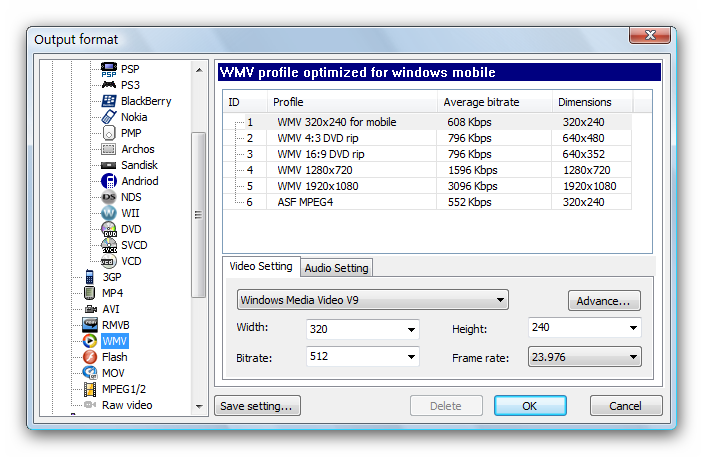Screen dimensions: 704x457
Task: Choose the BlackBerry logo icon
Action: click(x=109, y=101)
